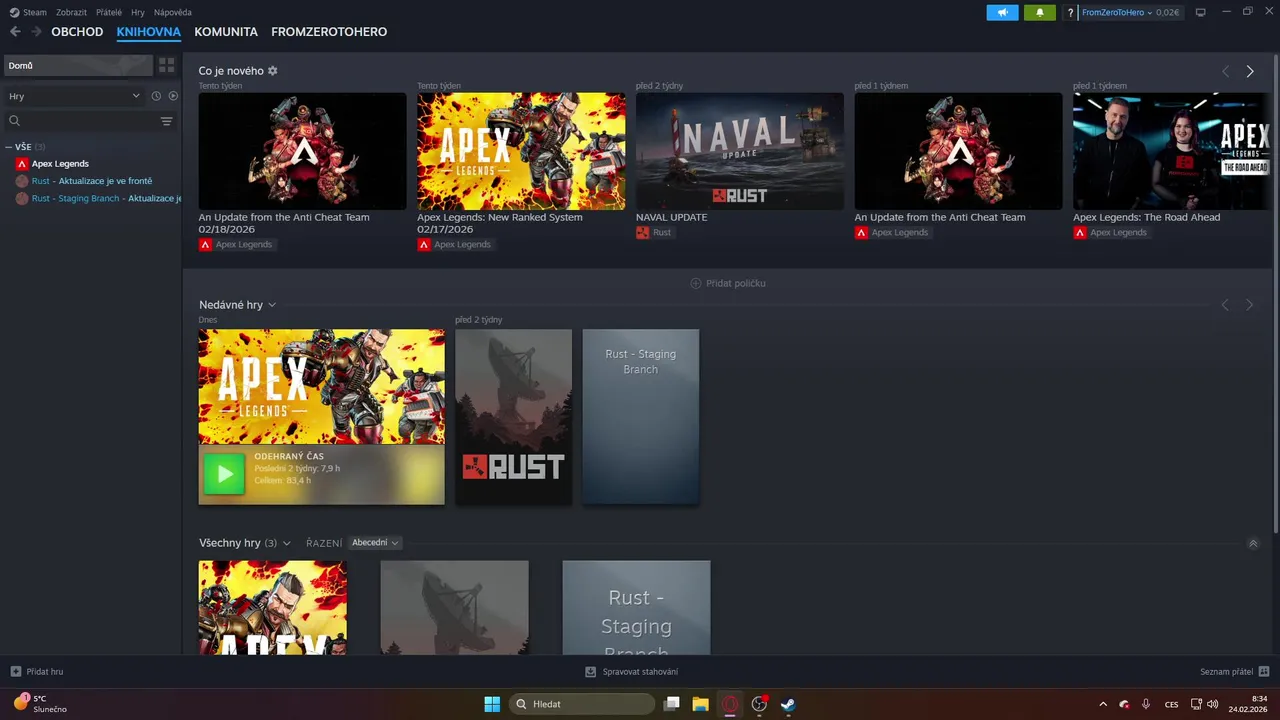Show hidden tray icons chevron

pos(1103,704)
